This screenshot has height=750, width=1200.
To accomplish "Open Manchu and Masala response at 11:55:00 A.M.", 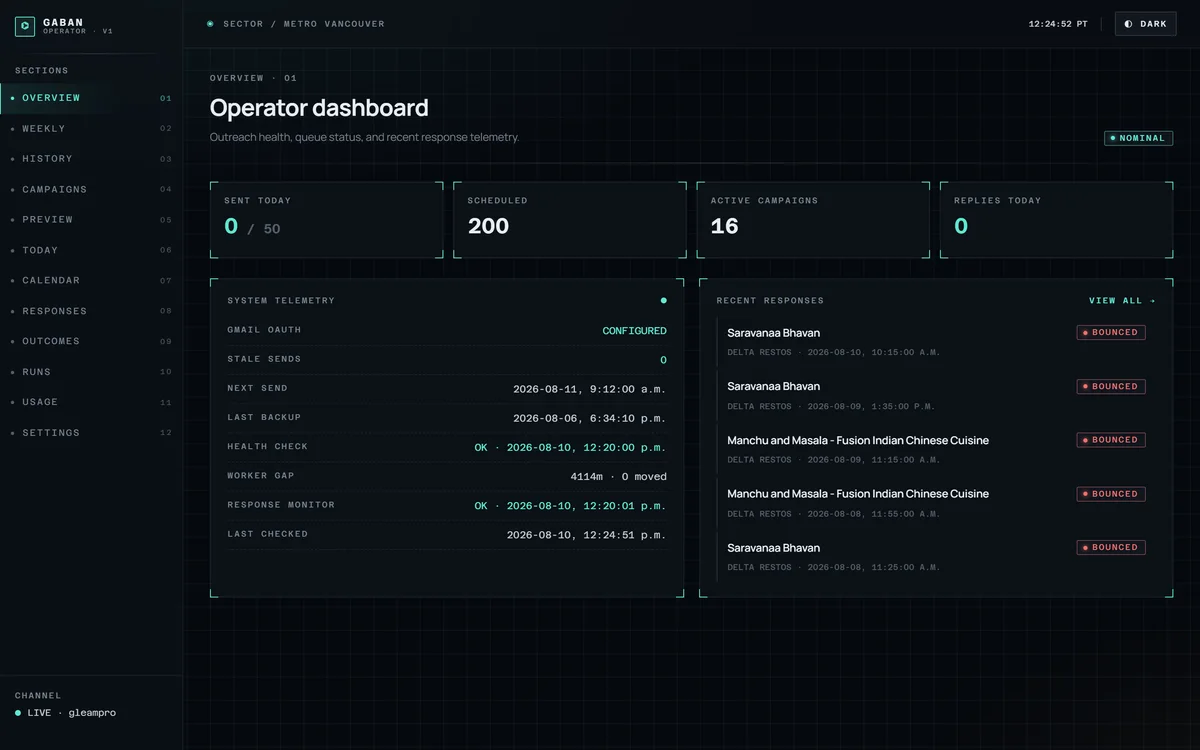I will 936,503.
